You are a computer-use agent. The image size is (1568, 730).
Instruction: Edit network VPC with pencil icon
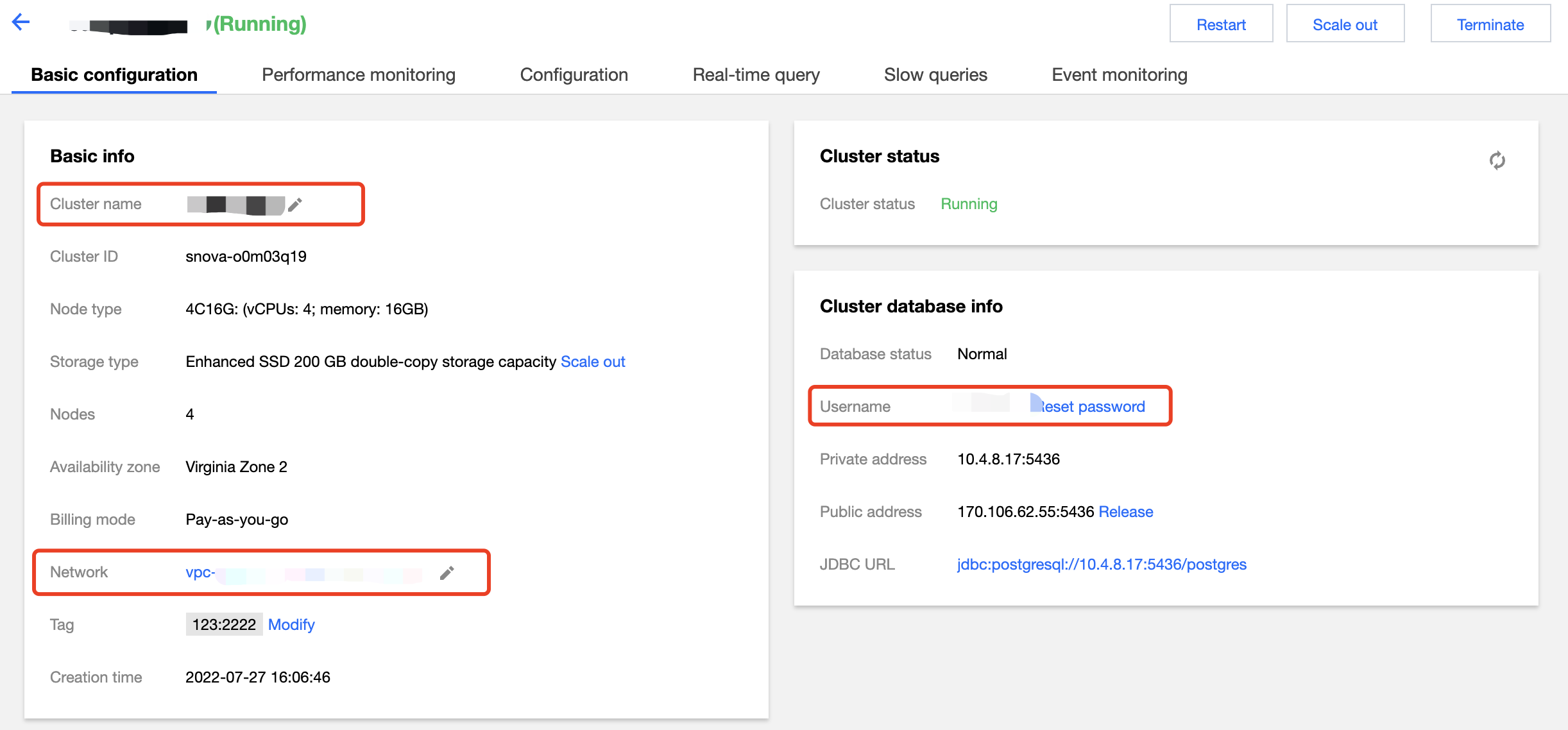pyautogui.click(x=447, y=573)
